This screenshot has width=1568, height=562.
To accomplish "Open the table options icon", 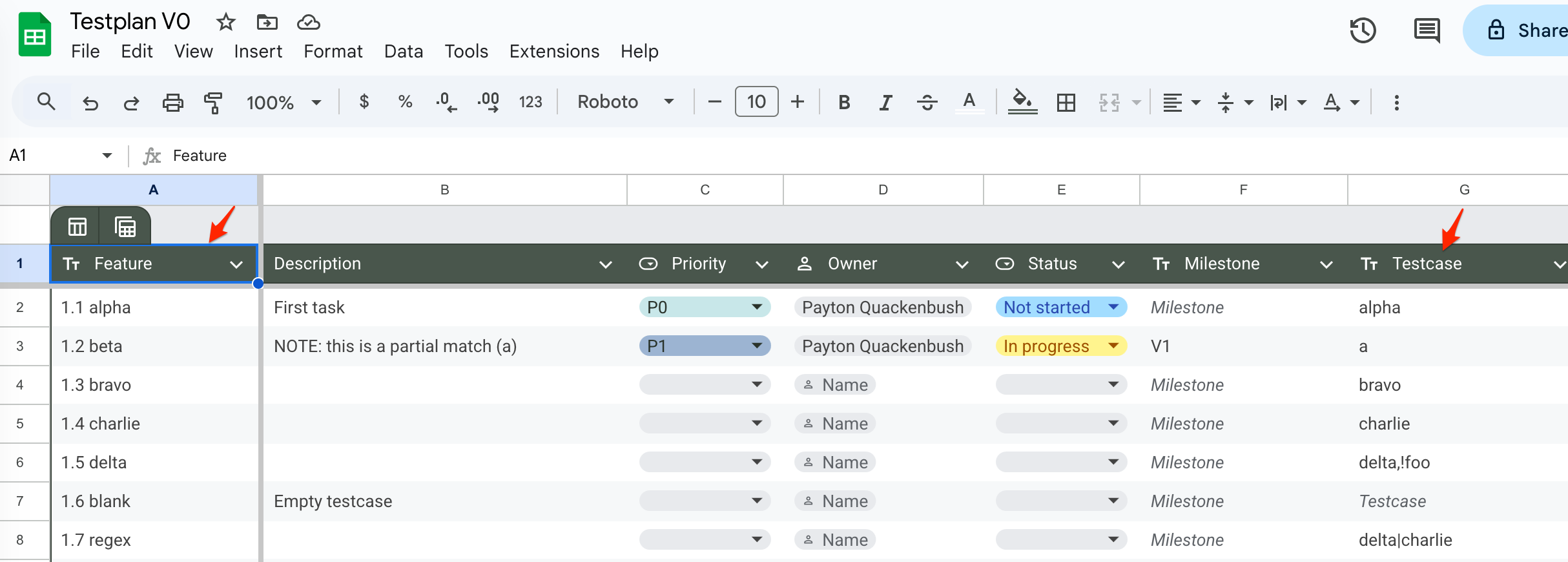I will (x=77, y=227).
